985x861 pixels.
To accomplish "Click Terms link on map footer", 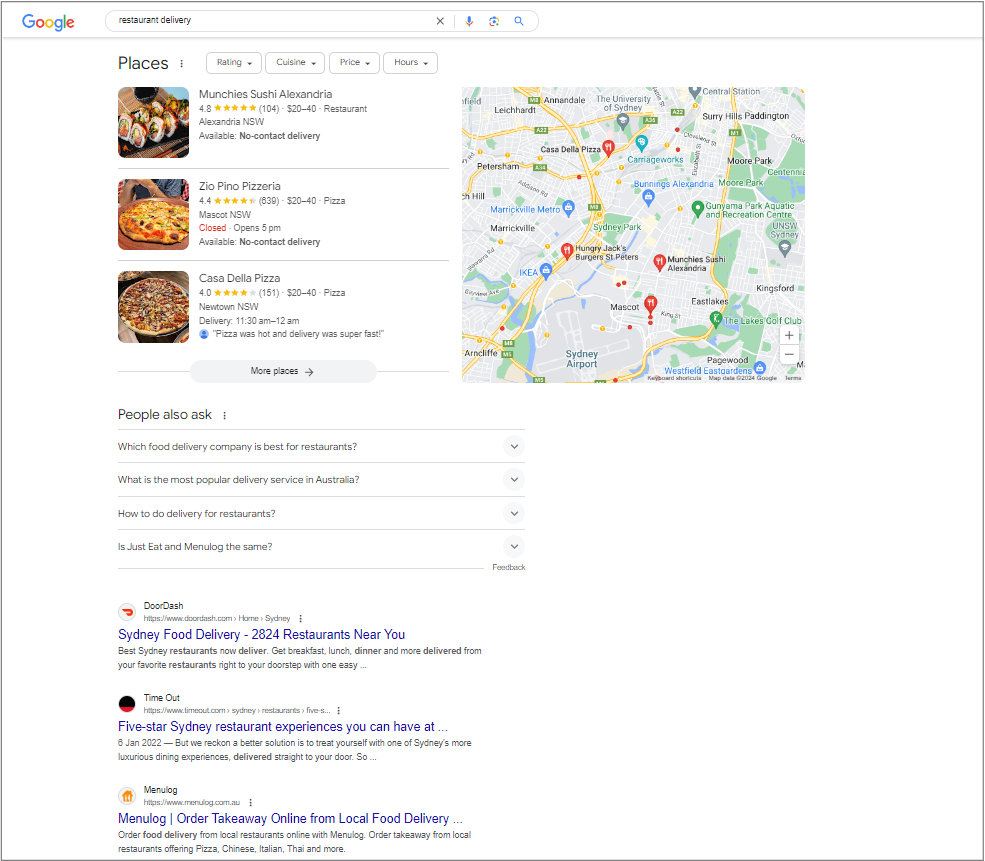I will click(793, 378).
